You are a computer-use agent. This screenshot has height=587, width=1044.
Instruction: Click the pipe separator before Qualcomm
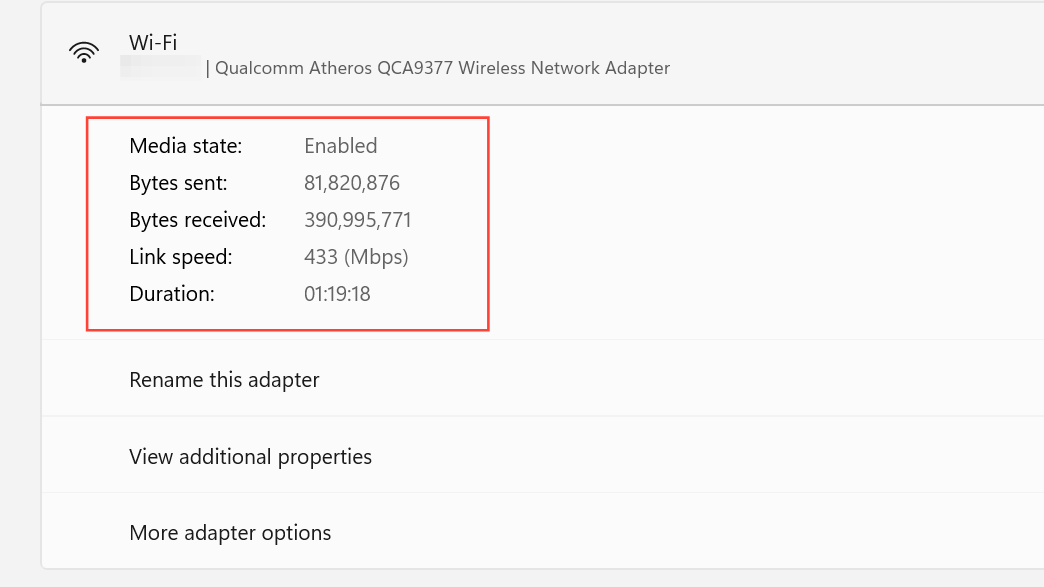(208, 68)
